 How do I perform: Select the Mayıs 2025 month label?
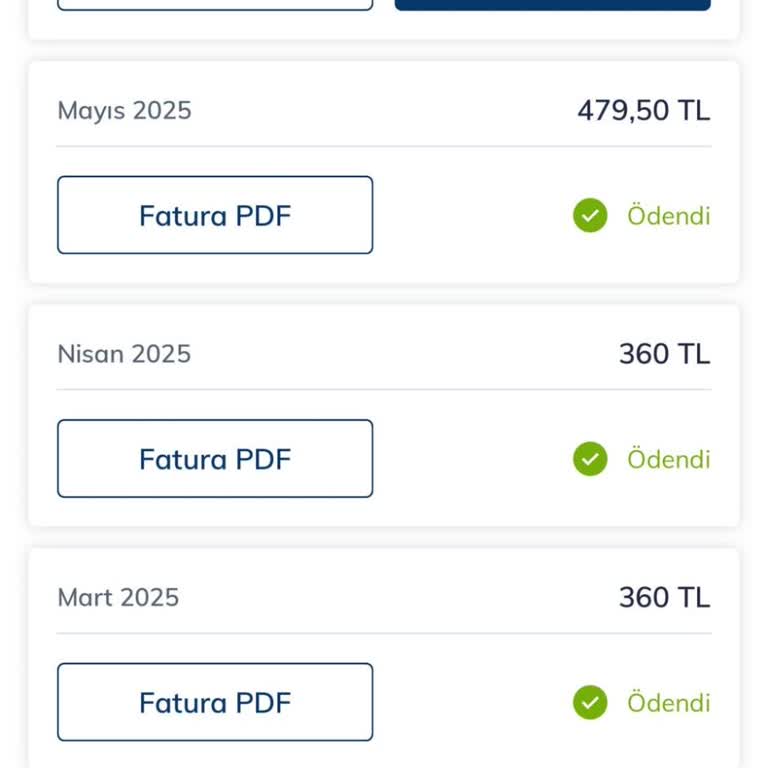124,110
